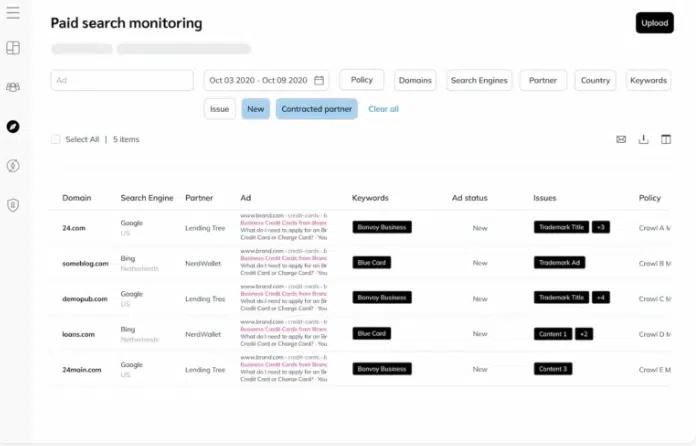The image size is (696, 446).
Task: Click the envelope email icon
Action: tap(621, 139)
